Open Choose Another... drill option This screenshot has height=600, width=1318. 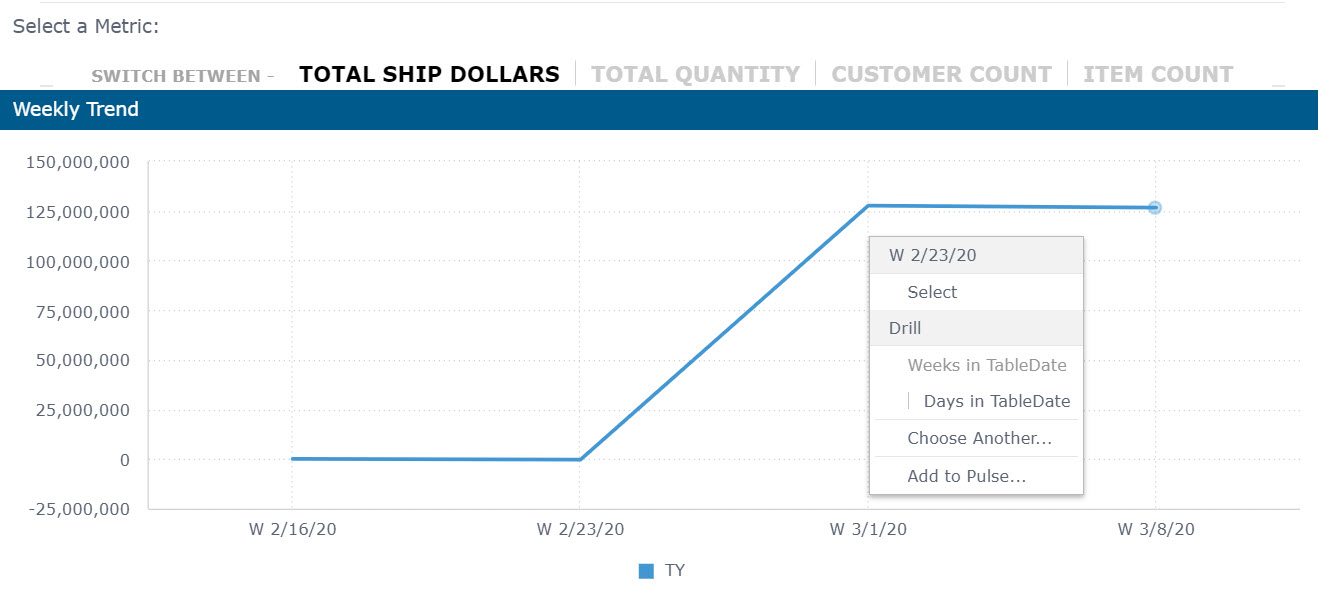979,438
